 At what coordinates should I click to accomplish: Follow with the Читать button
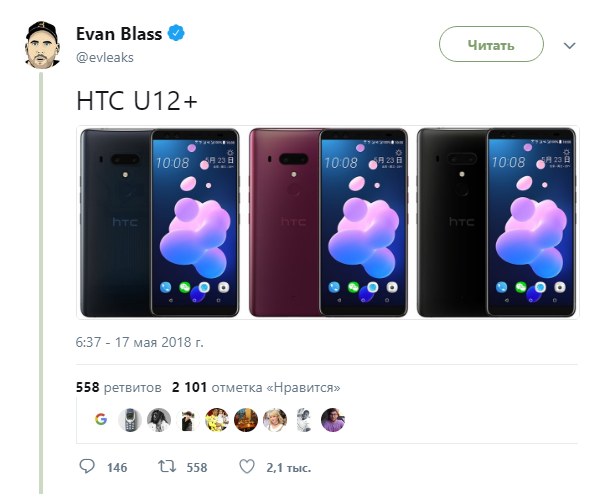pos(491,44)
